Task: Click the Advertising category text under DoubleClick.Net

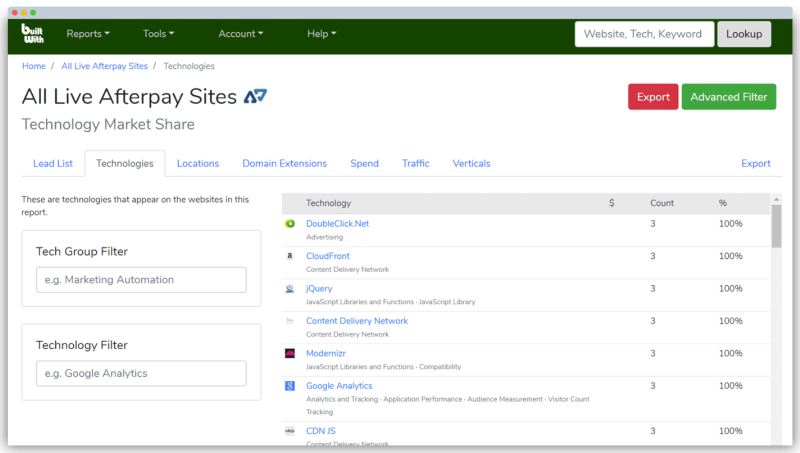Action: click(324, 237)
